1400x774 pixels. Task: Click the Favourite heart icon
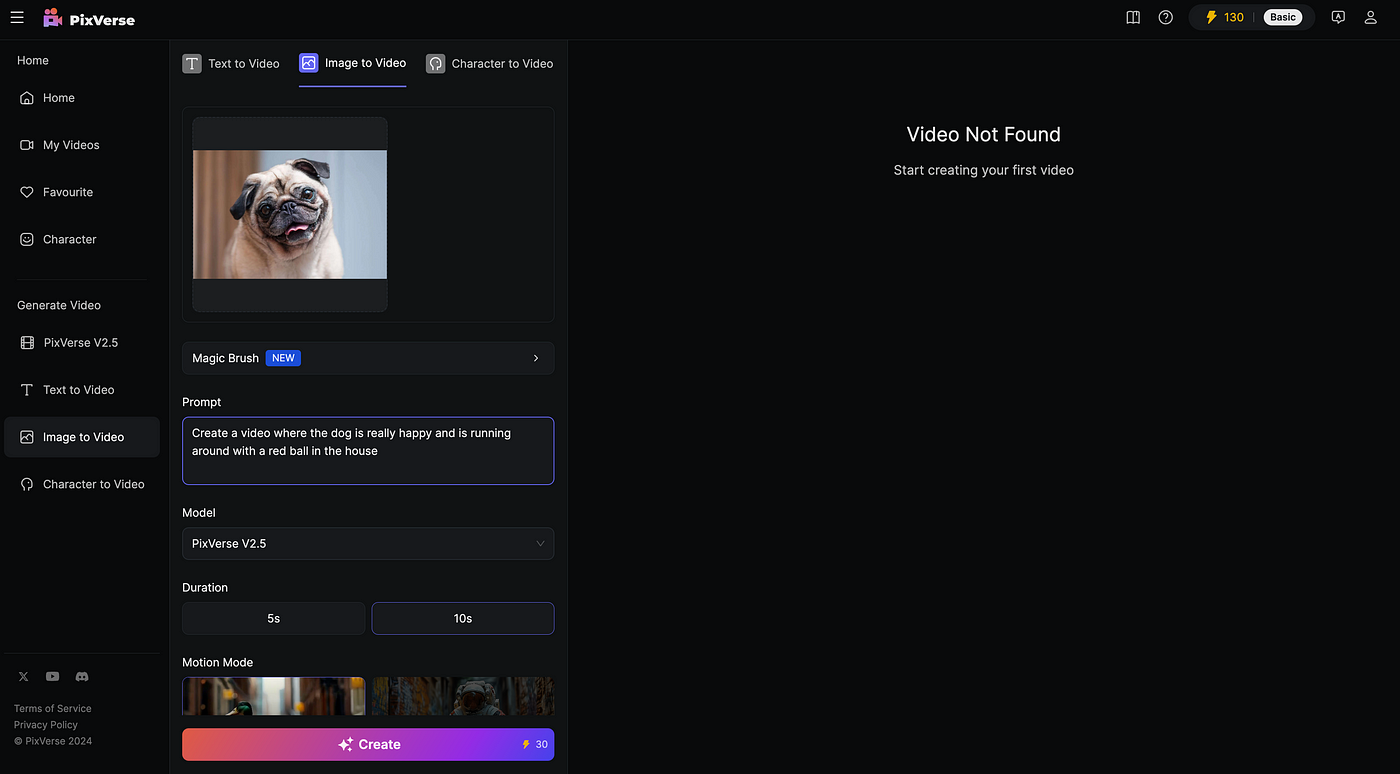point(27,192)
